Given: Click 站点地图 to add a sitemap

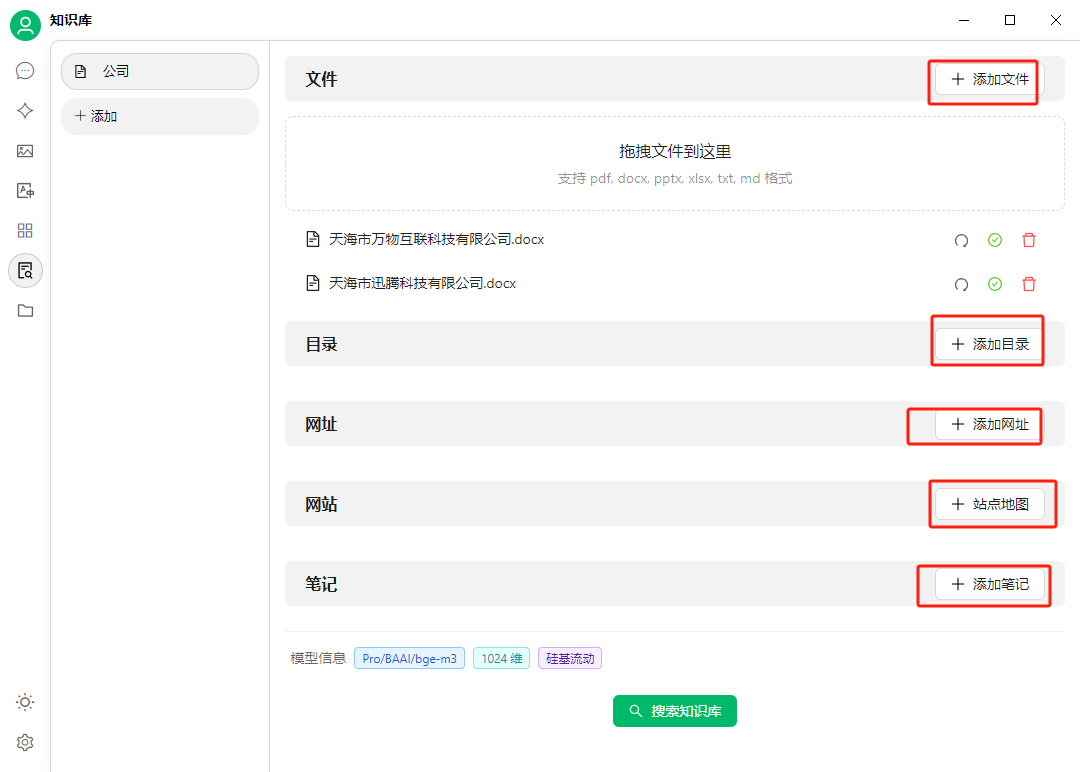Looking at the screenshot, I should 992,504.
